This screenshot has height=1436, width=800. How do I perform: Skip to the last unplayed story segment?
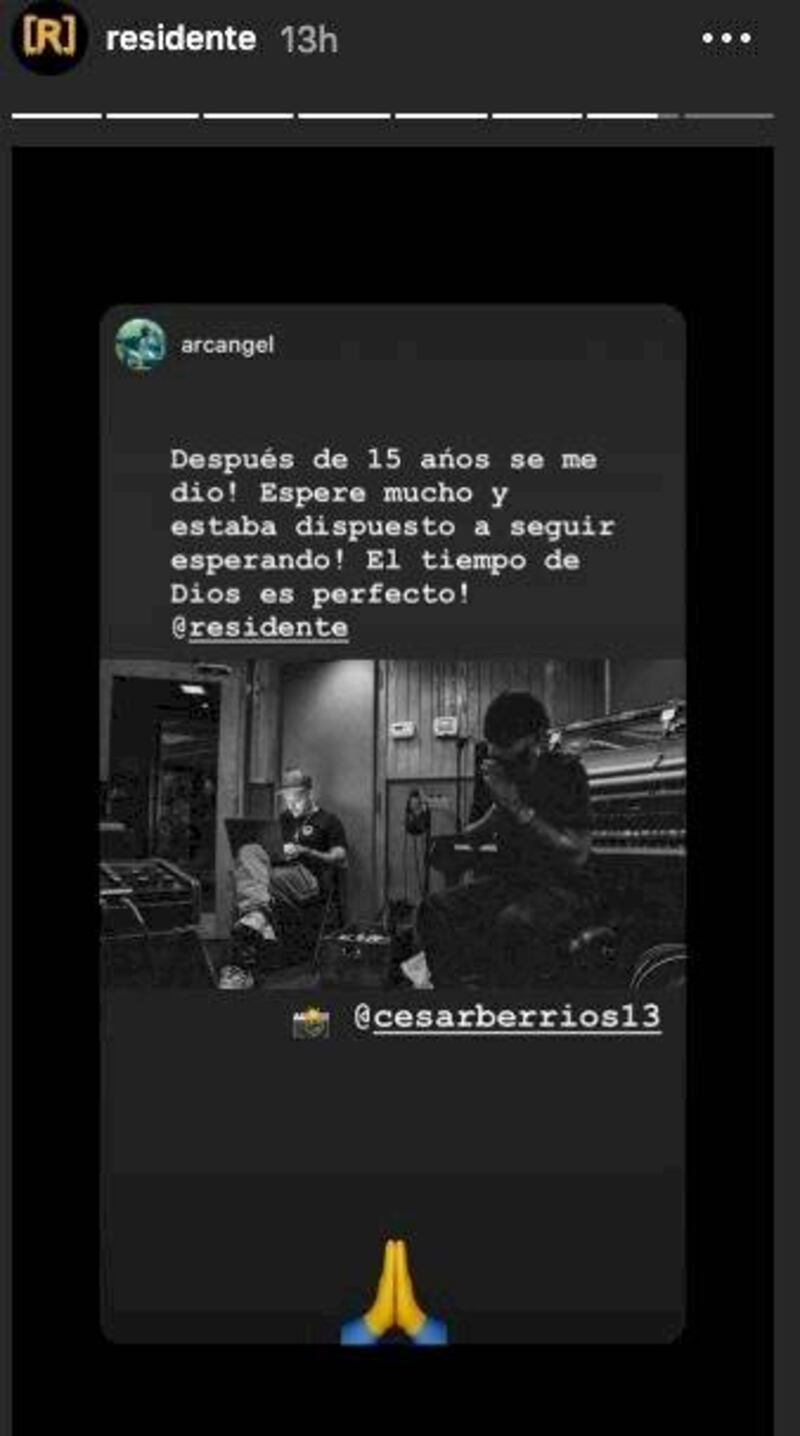(729, 116)
